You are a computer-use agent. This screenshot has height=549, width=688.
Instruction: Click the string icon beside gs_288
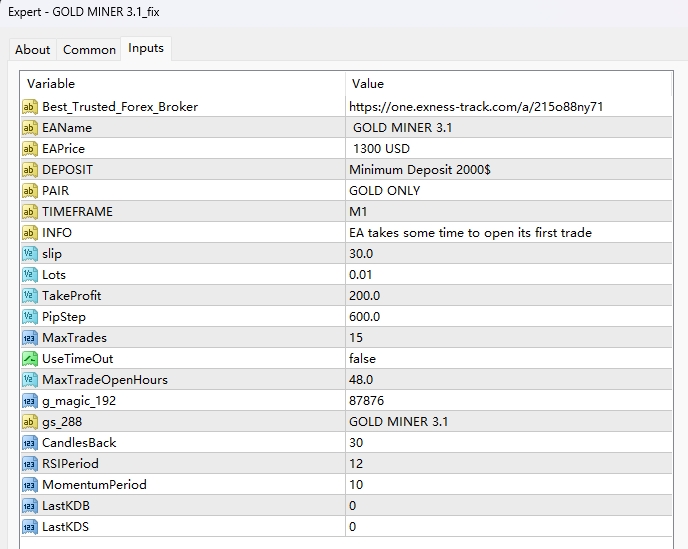pyautogui.click(x=29, y=422)
